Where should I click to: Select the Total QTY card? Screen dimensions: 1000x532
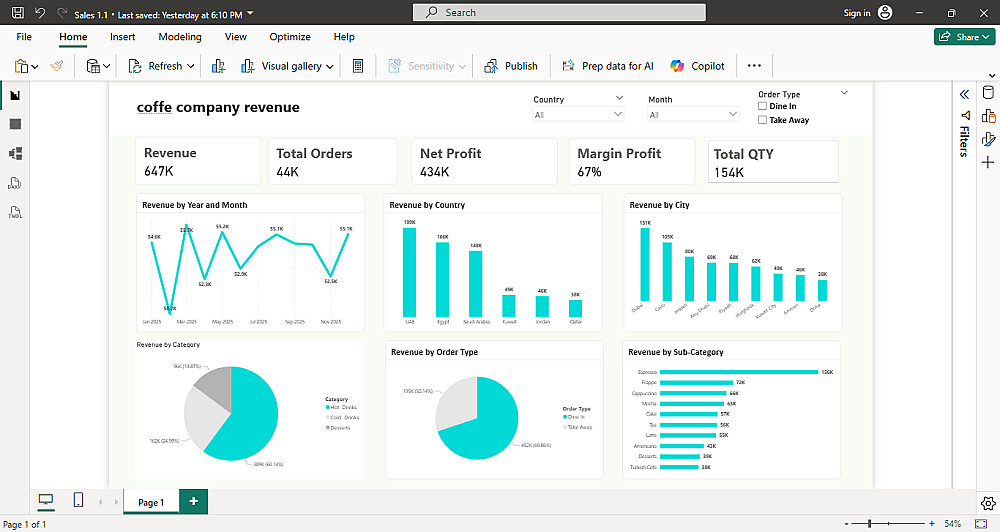point(773,163)
